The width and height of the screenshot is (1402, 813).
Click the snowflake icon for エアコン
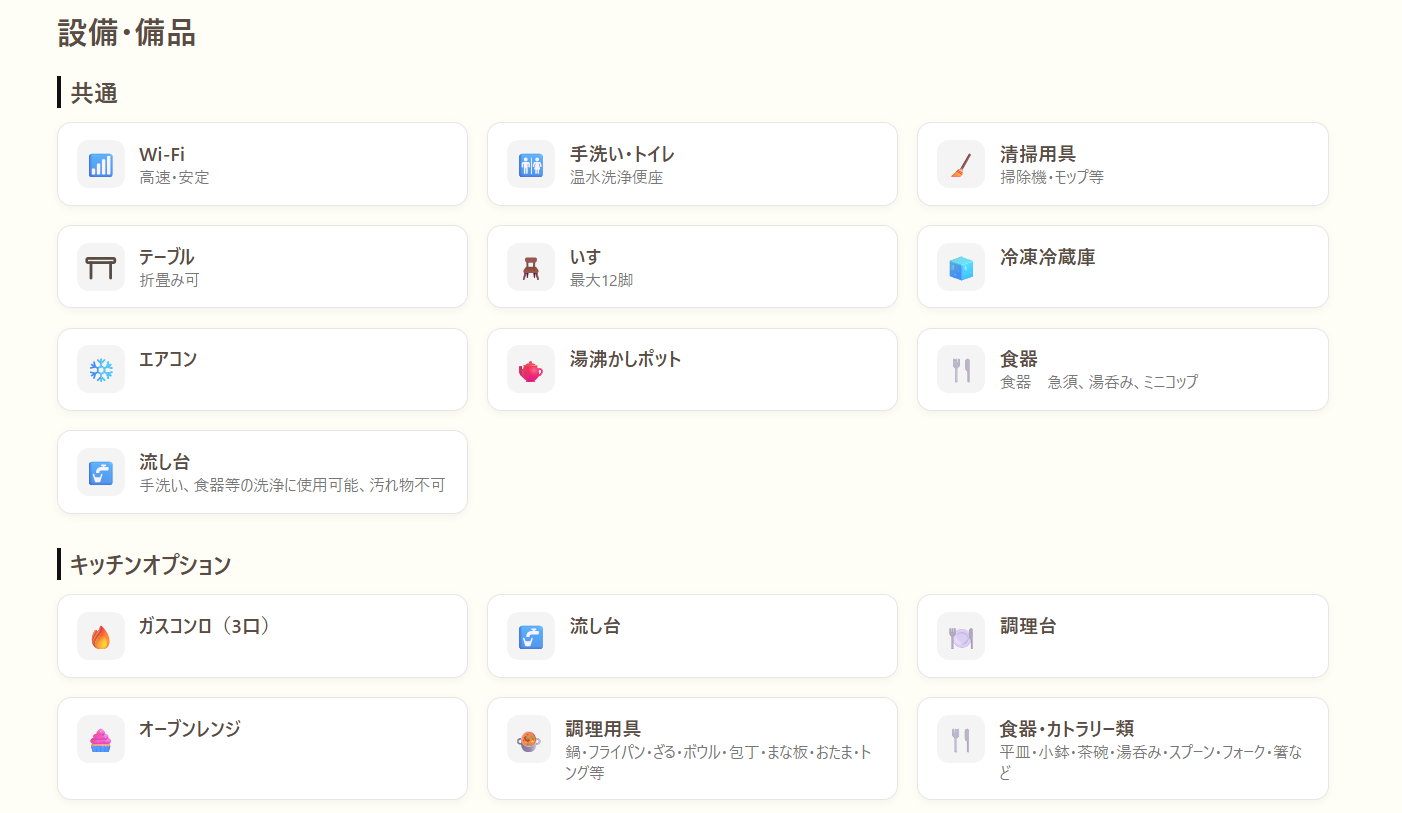(101, 370)
